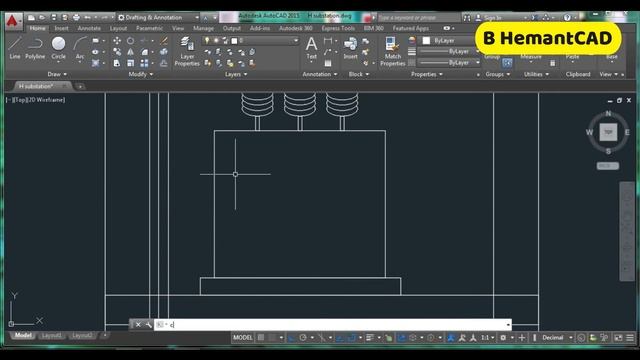
Task: Click the Erase tool icon
Action: pos(164,41)
